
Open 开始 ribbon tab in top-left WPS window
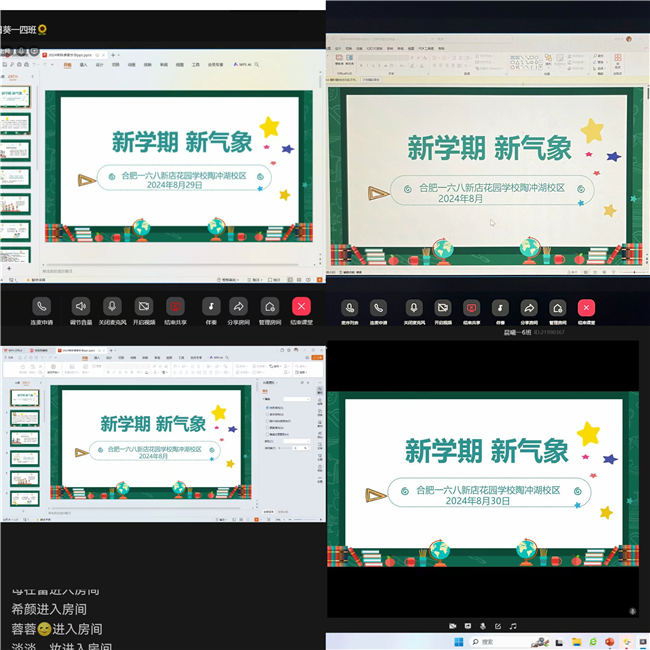pos(67,65)
